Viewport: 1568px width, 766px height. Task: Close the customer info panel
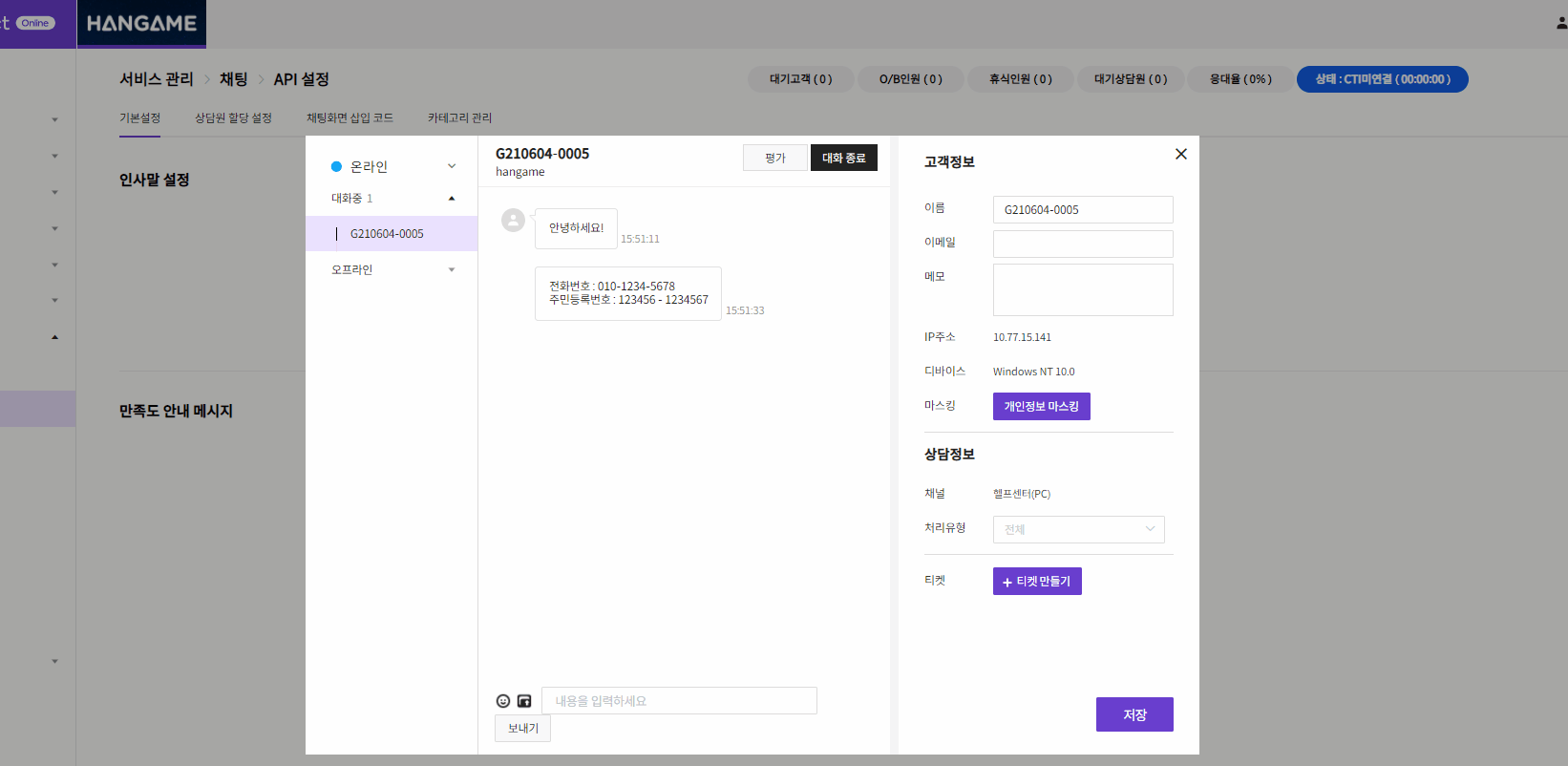pos(1181,154)
